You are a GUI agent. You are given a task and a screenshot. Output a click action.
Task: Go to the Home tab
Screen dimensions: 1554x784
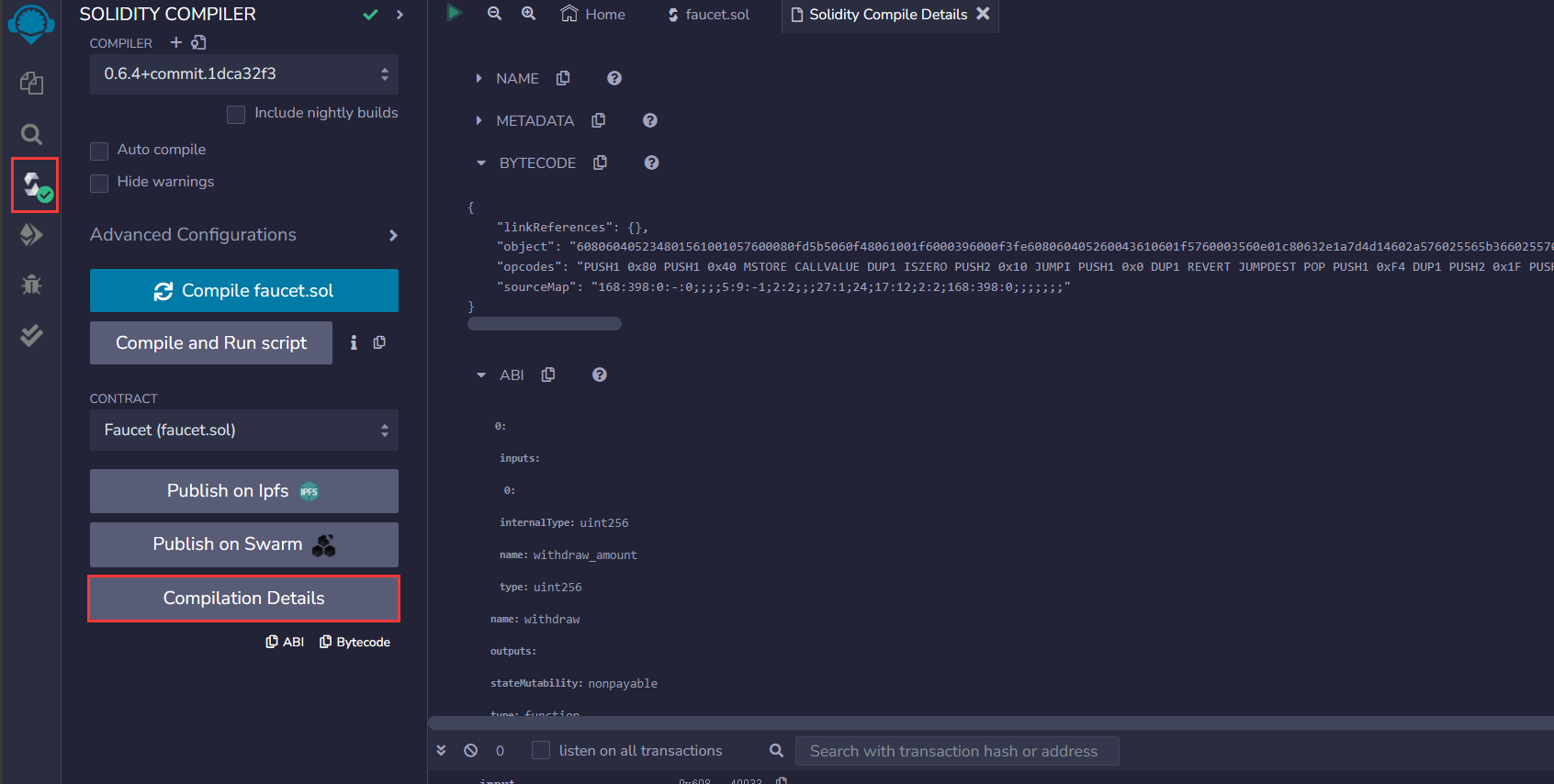tap(593, 15)
